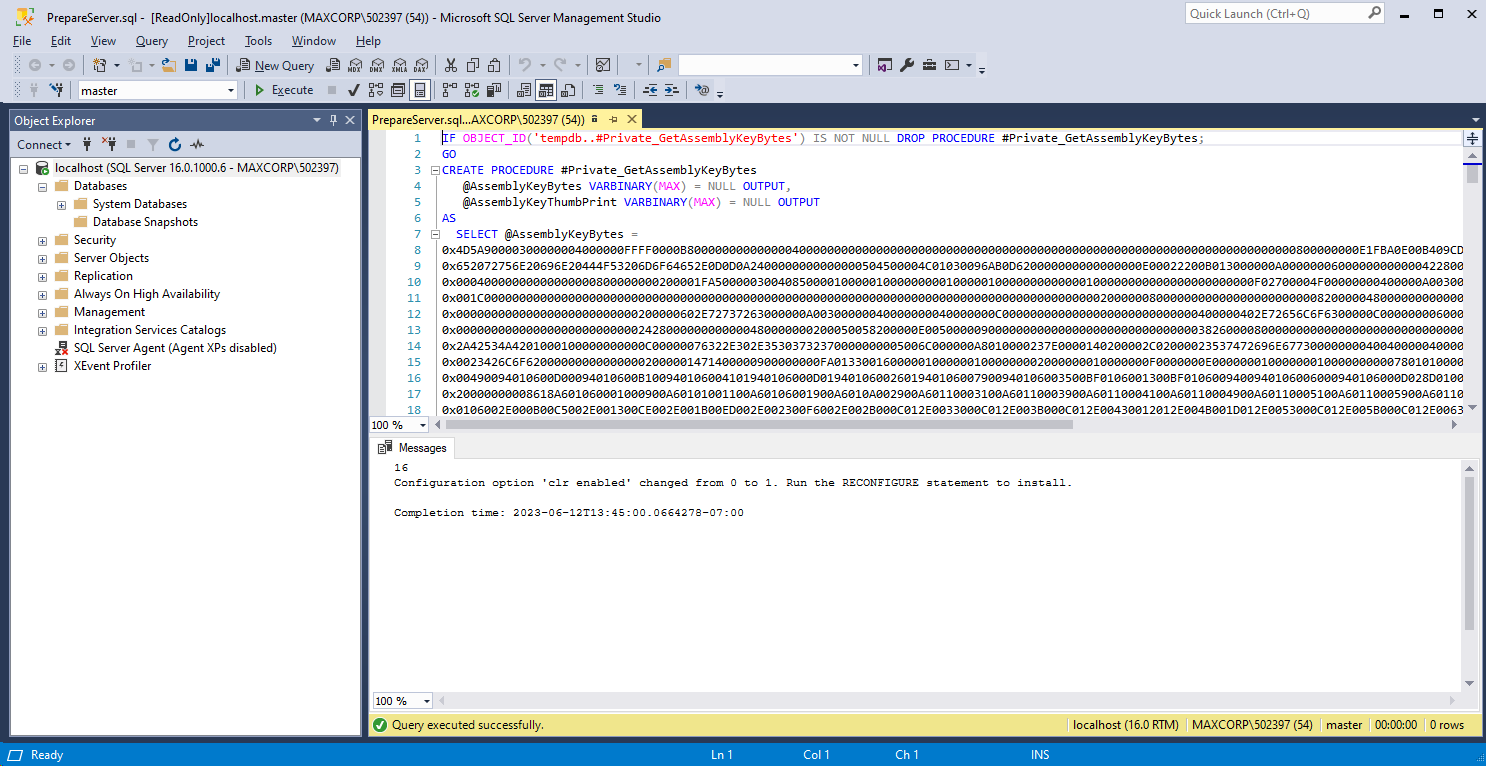Disconnect the current server connection
Image resolution: width=1486 pixels, height=766 pixels.
tap(110, 144)
